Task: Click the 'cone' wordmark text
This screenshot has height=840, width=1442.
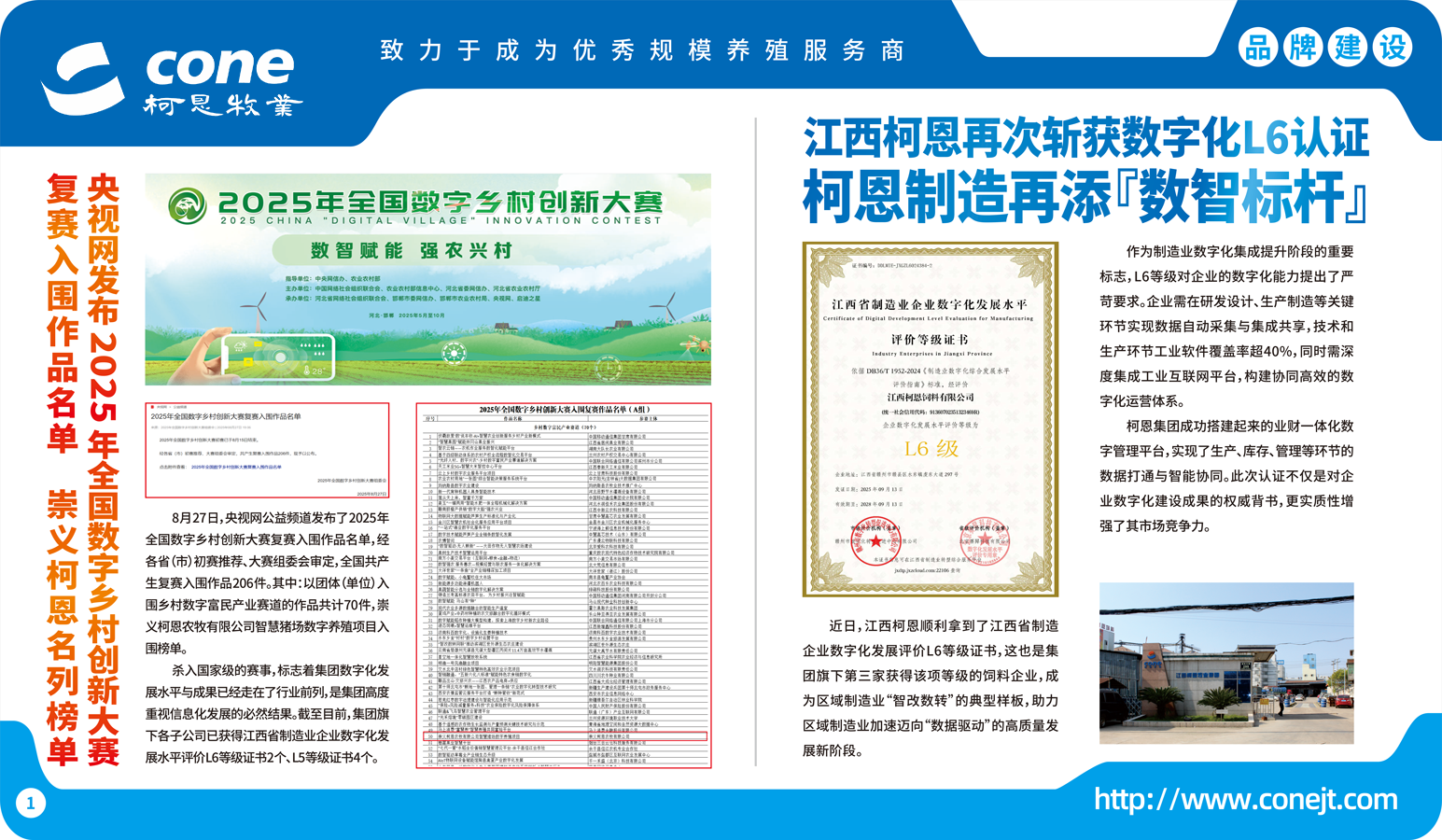Action: pyautogui.click(x=220, y=65)
